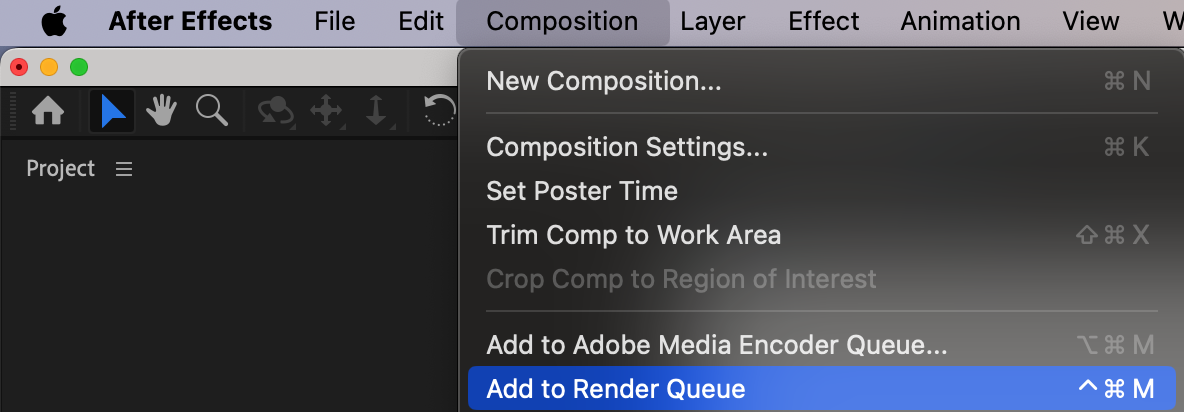
Task: Open the After Effects app menu
Action: point(190,21)
